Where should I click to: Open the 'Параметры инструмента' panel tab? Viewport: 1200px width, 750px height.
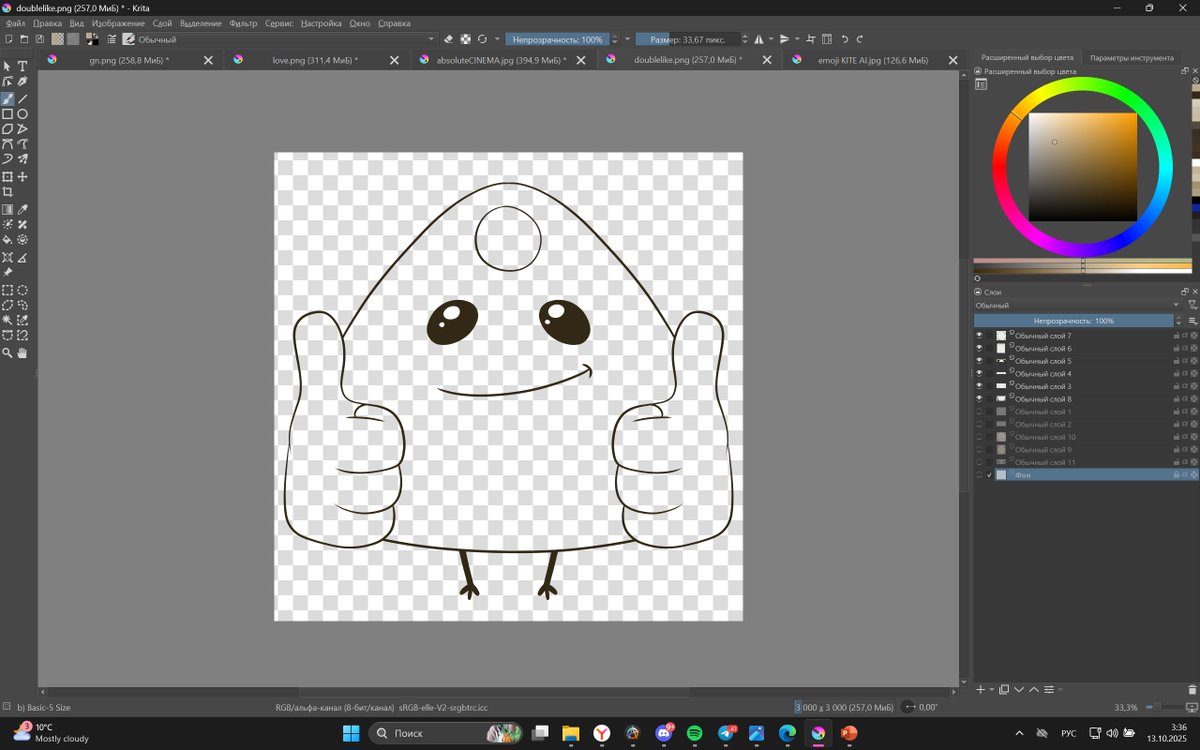[x=1131, y=58]
